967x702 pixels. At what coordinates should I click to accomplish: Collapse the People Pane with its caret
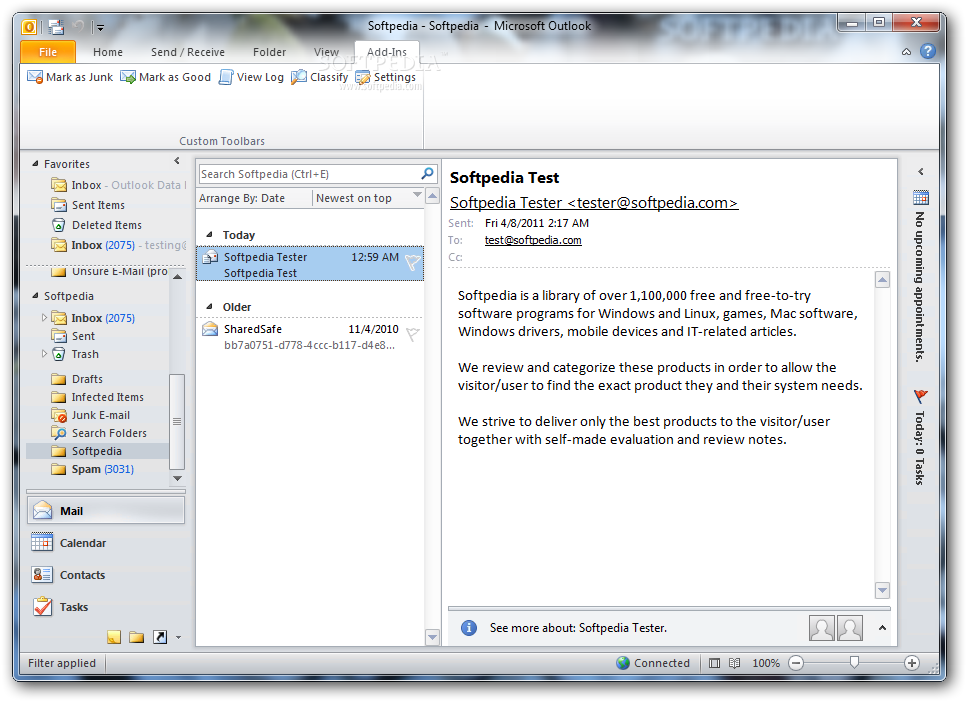(x=882, y=628)
